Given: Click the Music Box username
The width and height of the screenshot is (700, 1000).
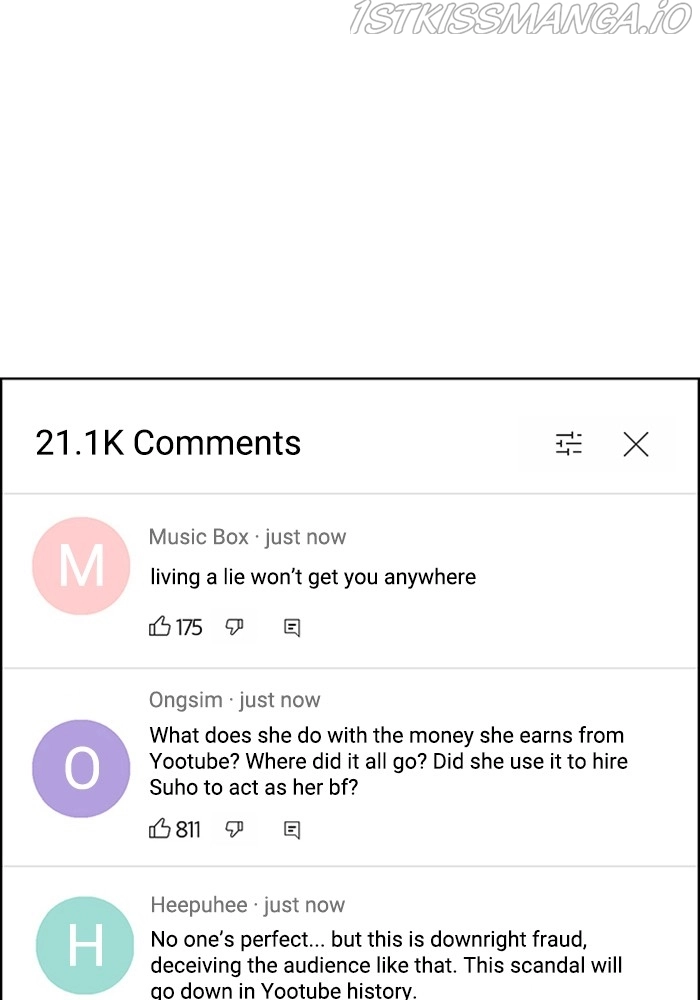Looking at the screenshot, I should [x=198, y=537].
